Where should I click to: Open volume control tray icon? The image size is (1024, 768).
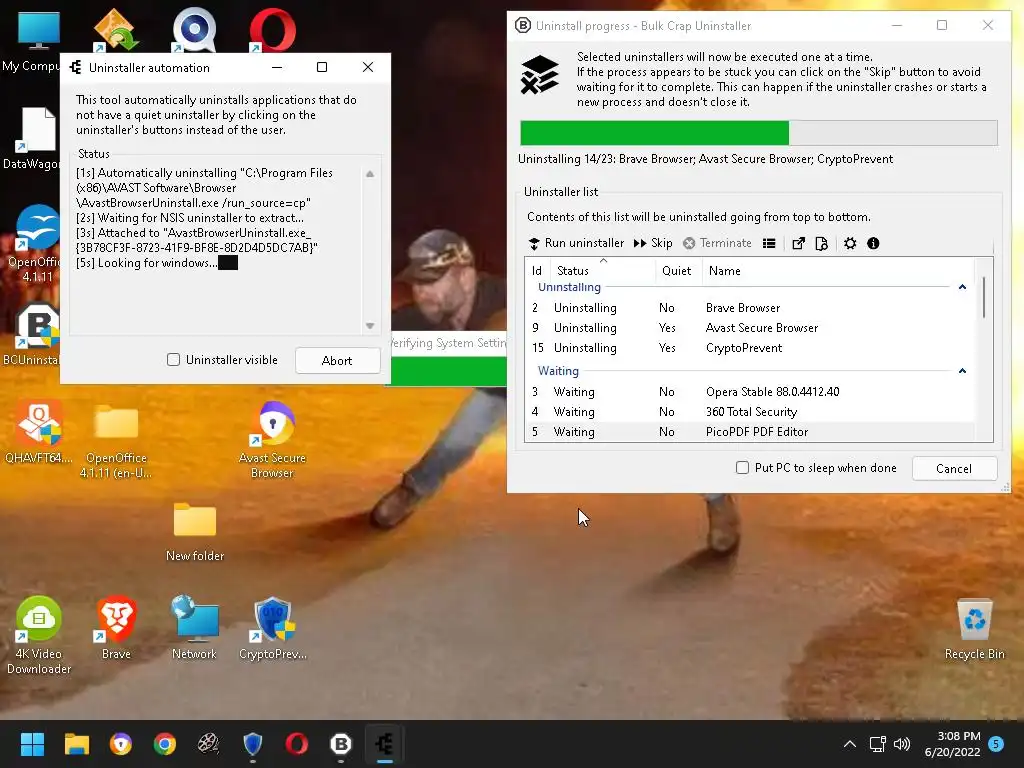pos(902,744)
